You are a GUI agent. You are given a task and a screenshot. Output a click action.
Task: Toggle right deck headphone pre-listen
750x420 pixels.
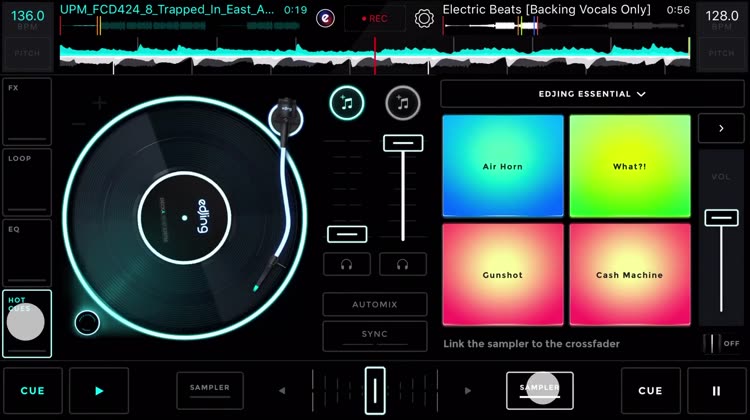[402, 264]
